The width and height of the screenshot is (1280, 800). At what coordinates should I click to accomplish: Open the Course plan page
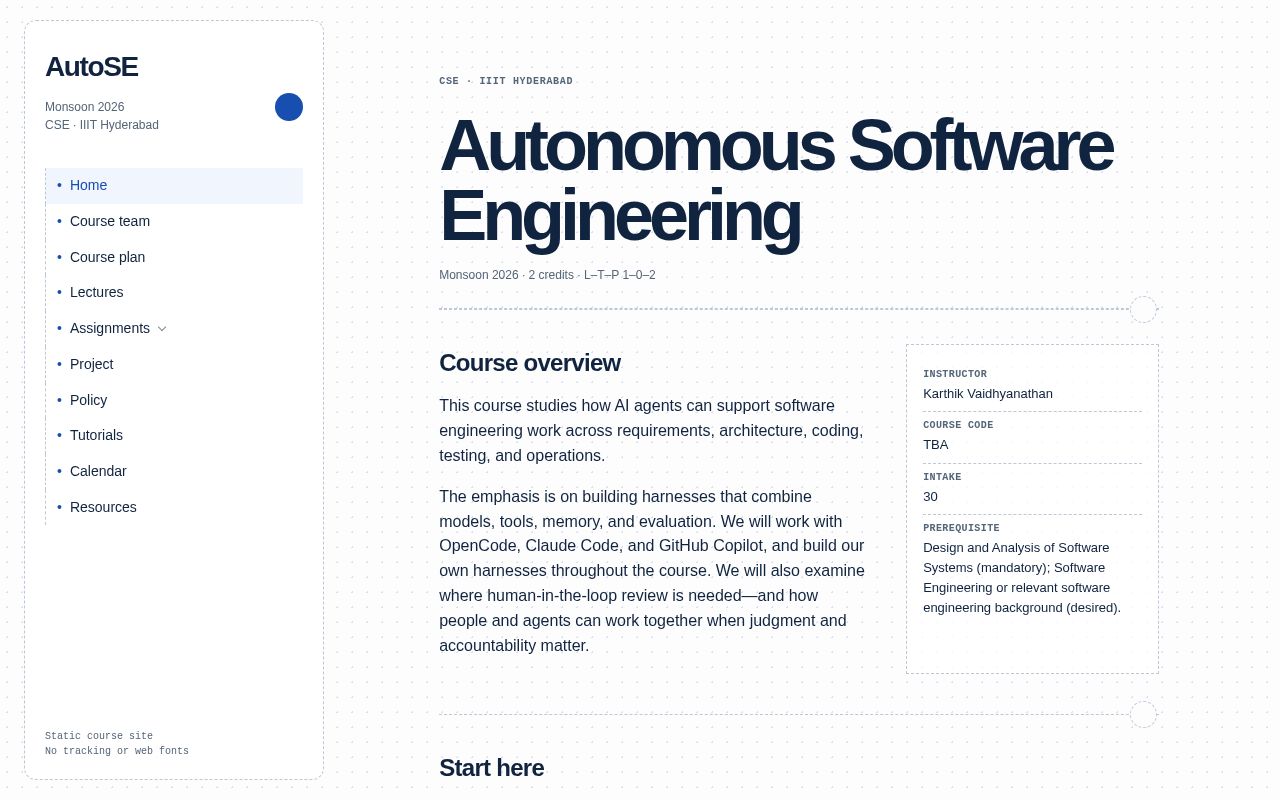[174, 257]
